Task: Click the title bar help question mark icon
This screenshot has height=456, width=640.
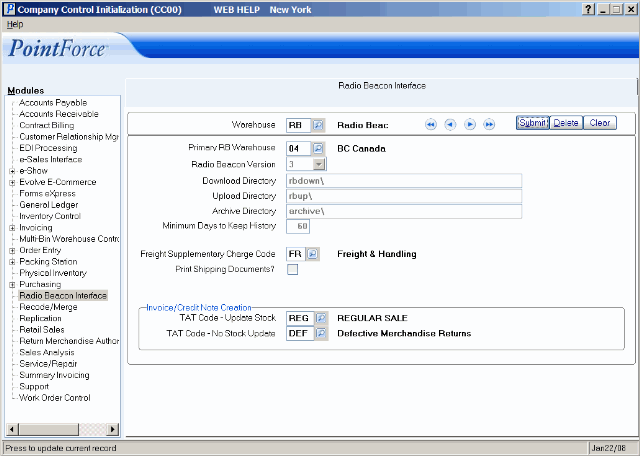Action: [588, 9]
